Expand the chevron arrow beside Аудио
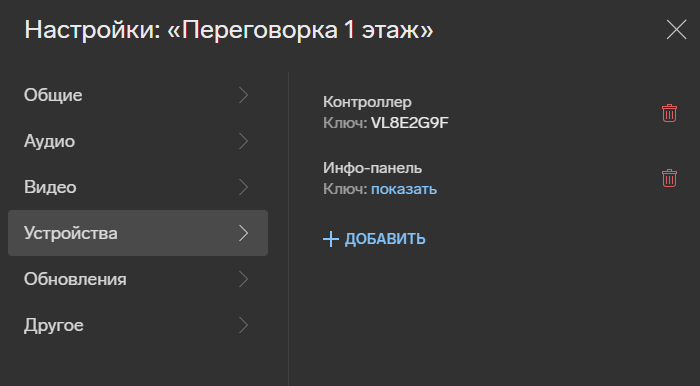 tap(243, 141)
